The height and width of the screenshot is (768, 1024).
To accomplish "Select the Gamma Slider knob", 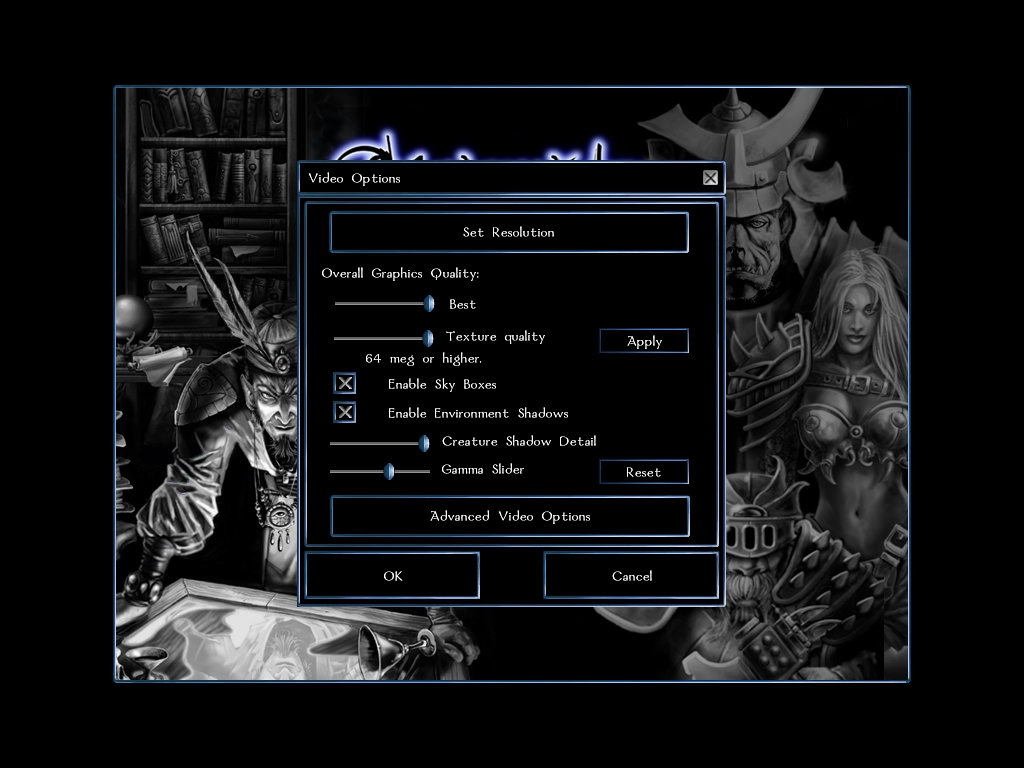I will click(x=389, y=471).
